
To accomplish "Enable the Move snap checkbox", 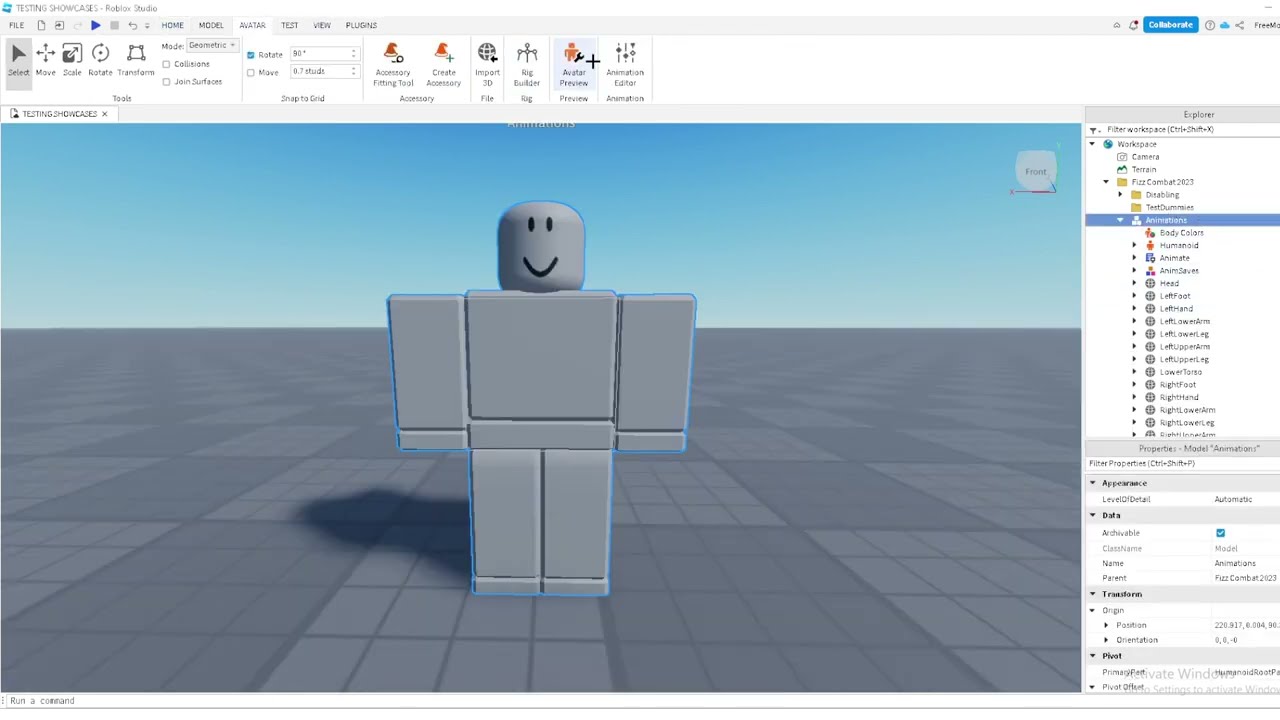I will click(251, 72).
